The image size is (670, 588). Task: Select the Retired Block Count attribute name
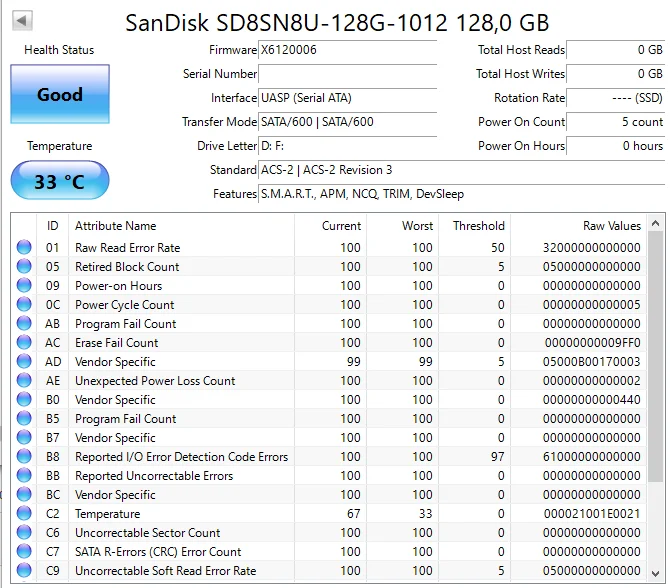click(x=127, y=267)
